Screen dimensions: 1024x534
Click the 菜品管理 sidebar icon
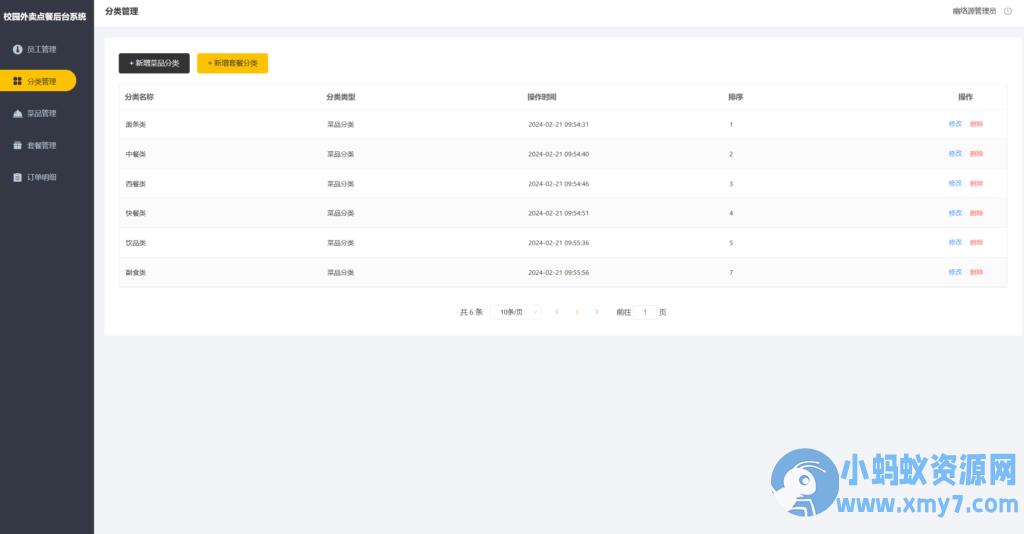coord(18,114)
